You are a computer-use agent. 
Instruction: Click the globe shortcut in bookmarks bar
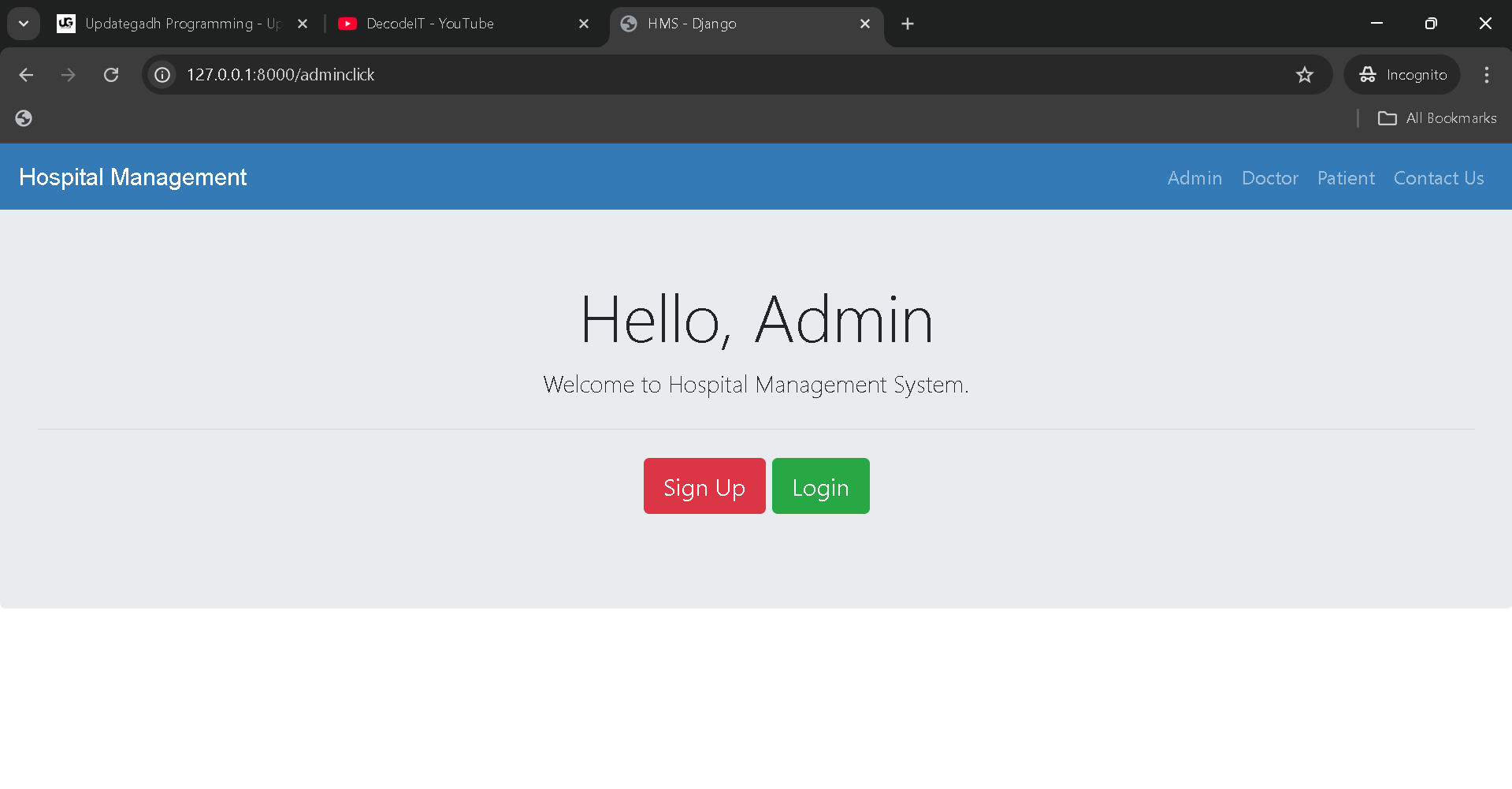click(x=24, y=118)
